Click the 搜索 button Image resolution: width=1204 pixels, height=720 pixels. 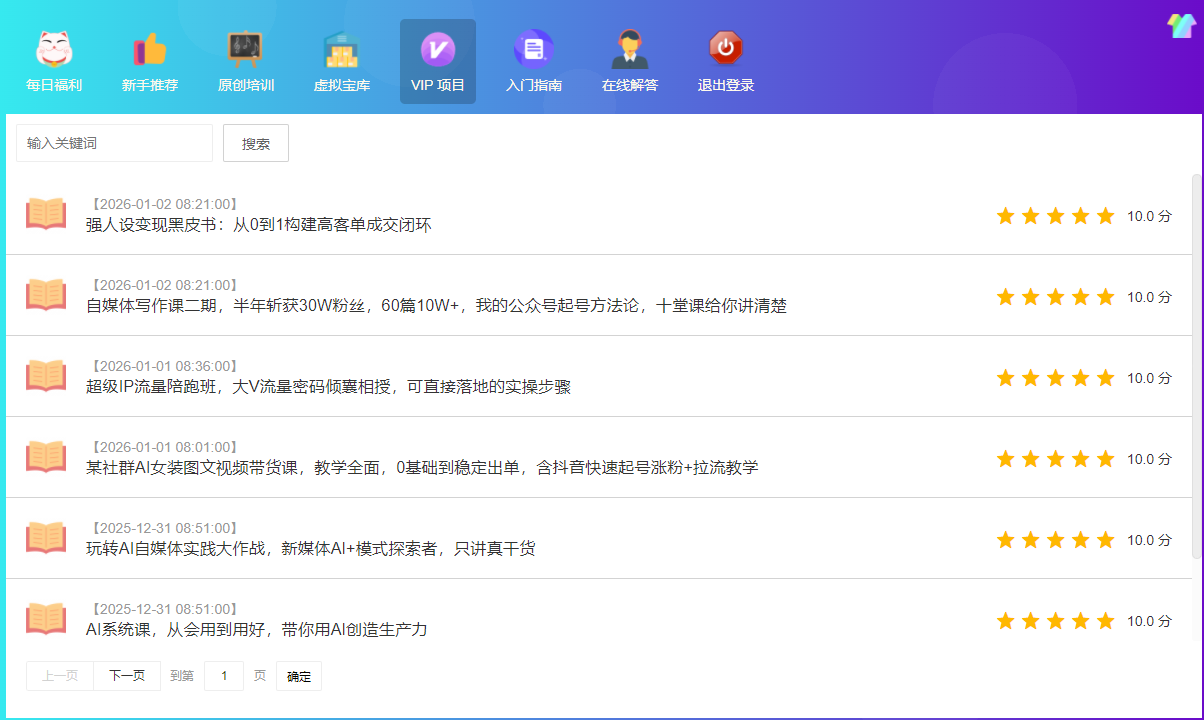coord(256,143)
